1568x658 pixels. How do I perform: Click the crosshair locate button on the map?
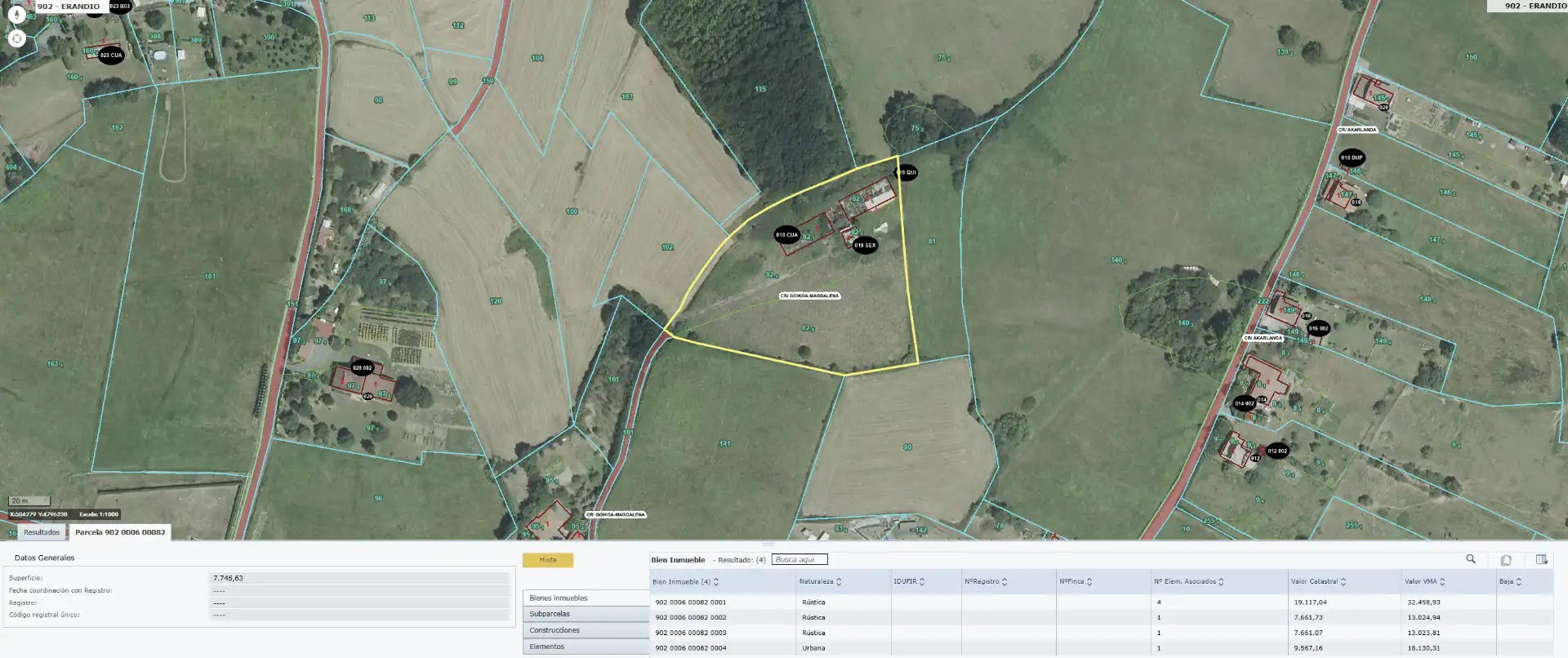pyautogui.click(x=16, y=38)
